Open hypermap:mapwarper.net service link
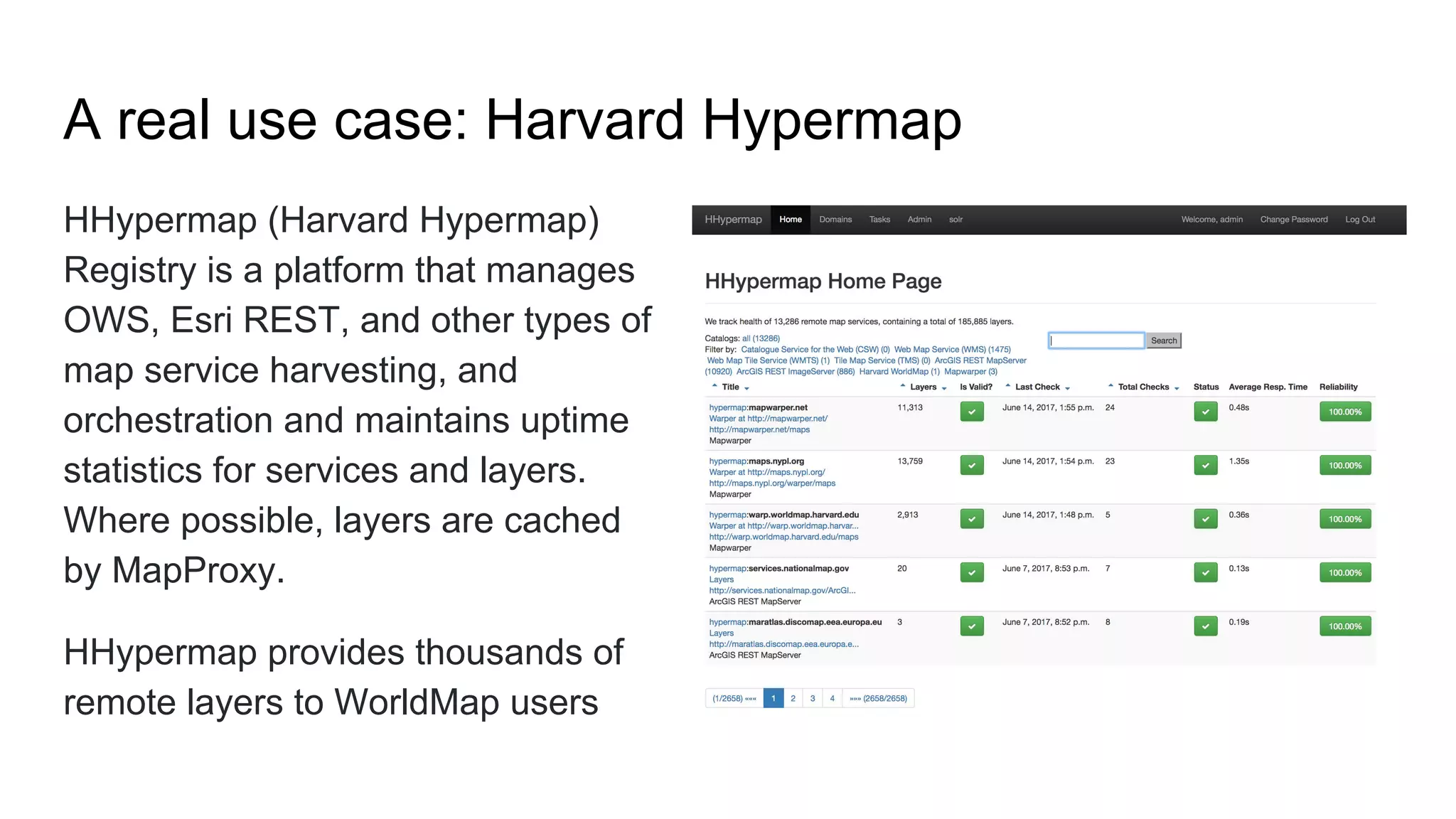Screen dimensions: 1456x819 click(x=758, y=407)
